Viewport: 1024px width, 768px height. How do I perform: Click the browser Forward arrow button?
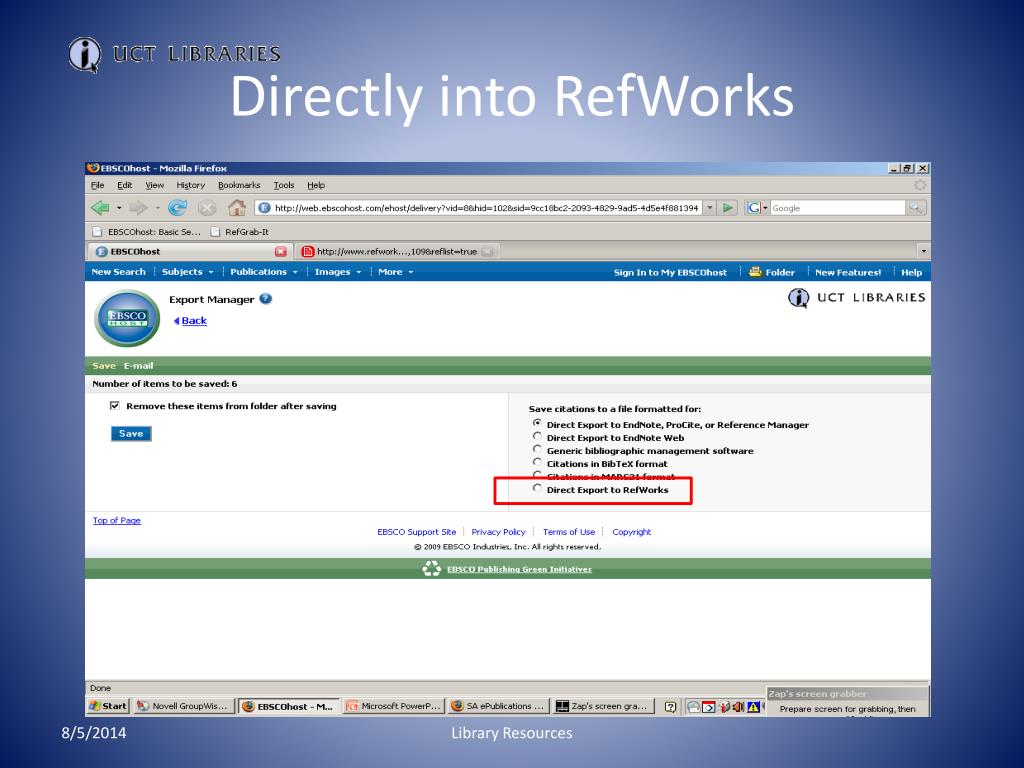pos(138,208)
